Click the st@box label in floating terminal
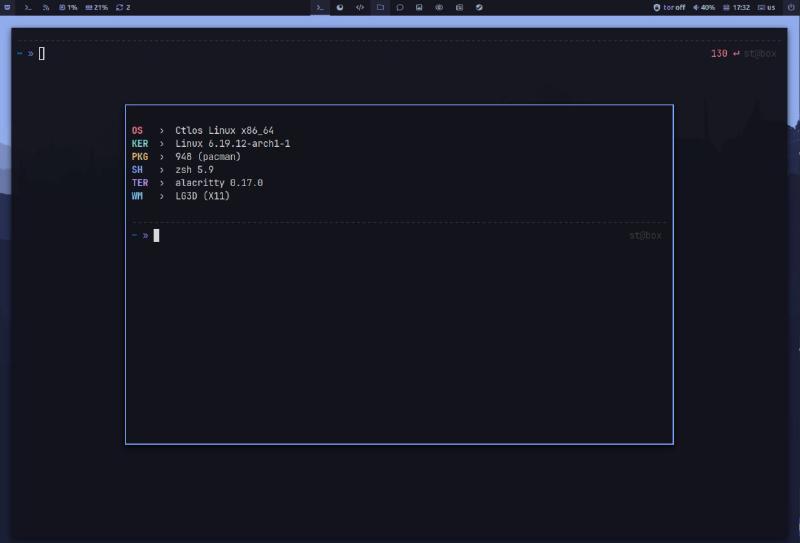Image resolution: width=800 pixels, height=543 pixels. click(645, 235)
